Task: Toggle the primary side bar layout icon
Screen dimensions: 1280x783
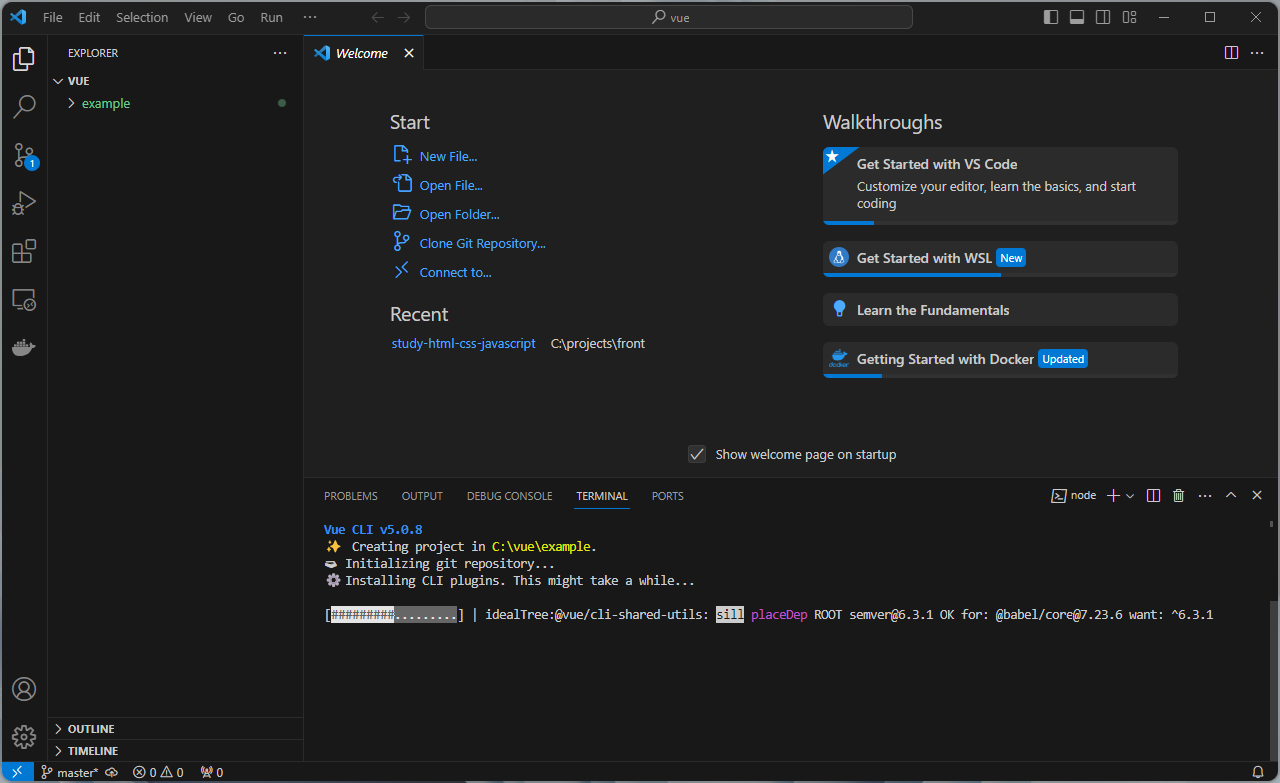Action: tap(1051, 17)
